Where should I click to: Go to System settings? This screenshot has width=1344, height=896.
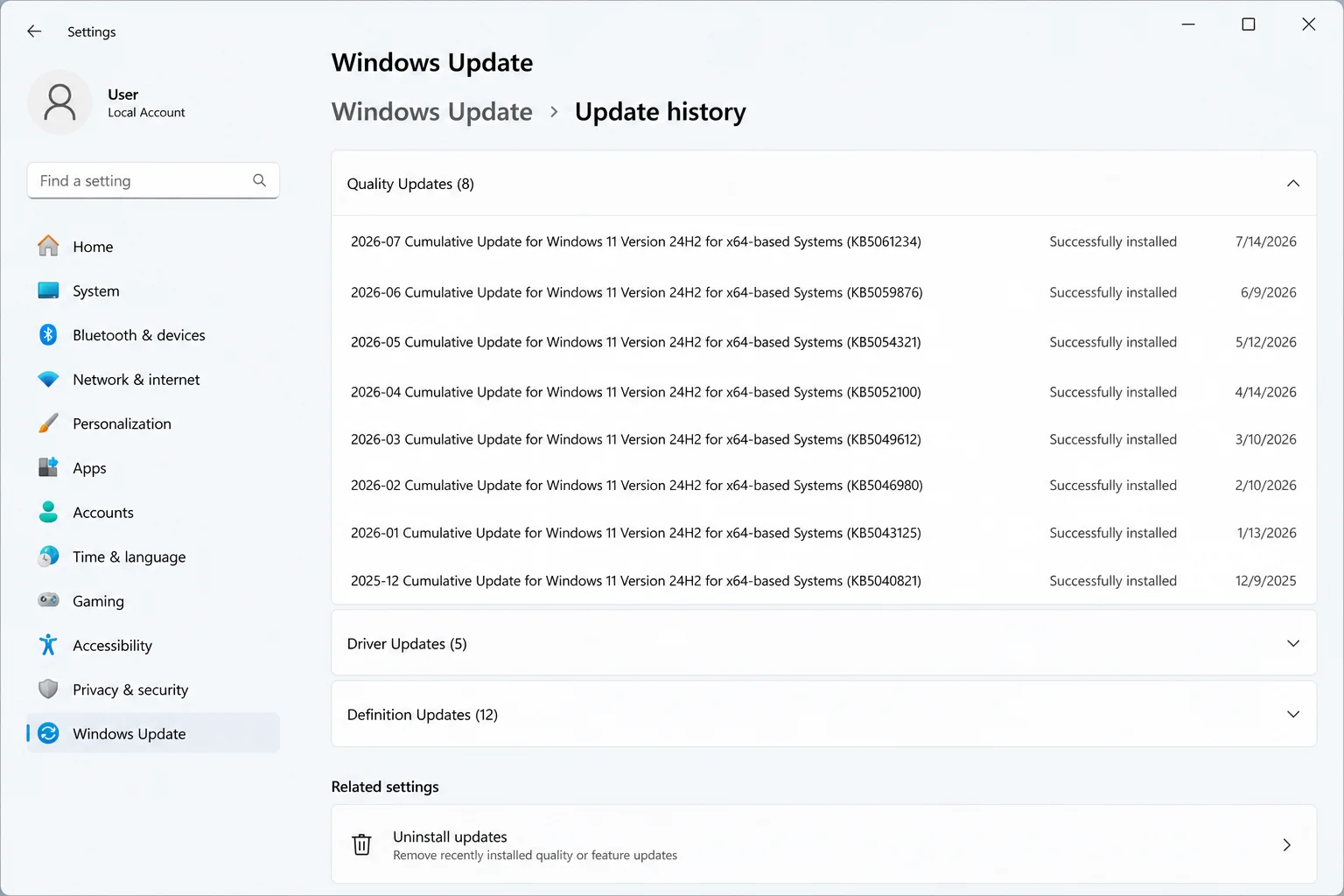click(153, 291)
